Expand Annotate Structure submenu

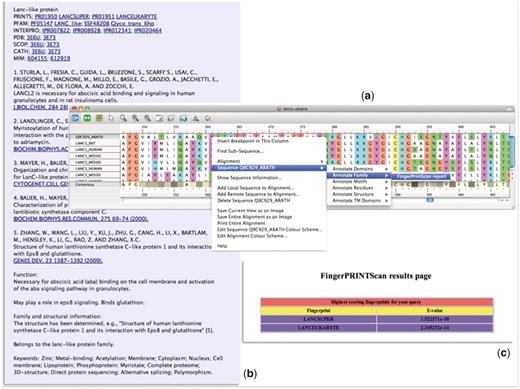(x=359, y=194)
